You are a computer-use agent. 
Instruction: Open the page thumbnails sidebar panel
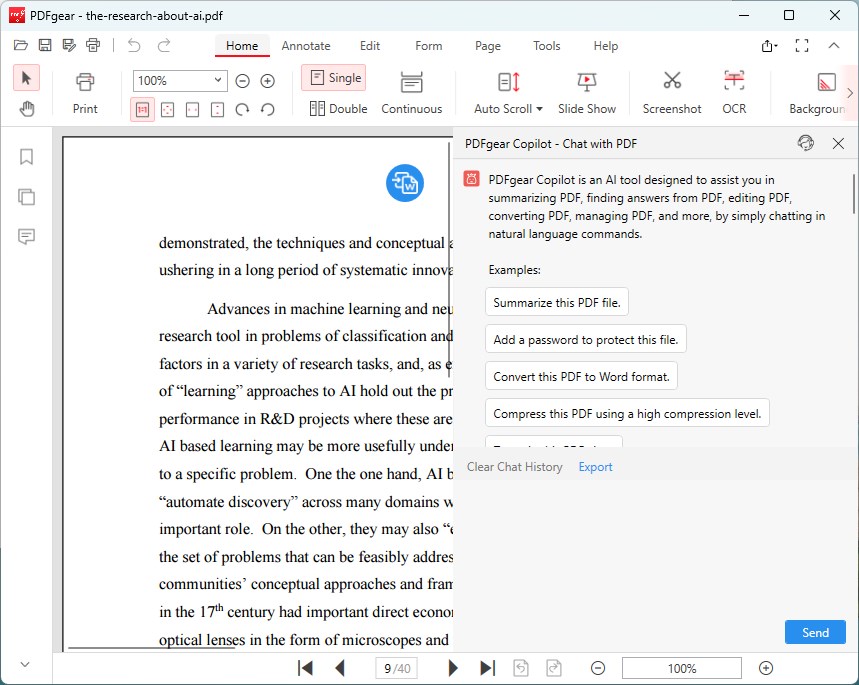[27, 197]
